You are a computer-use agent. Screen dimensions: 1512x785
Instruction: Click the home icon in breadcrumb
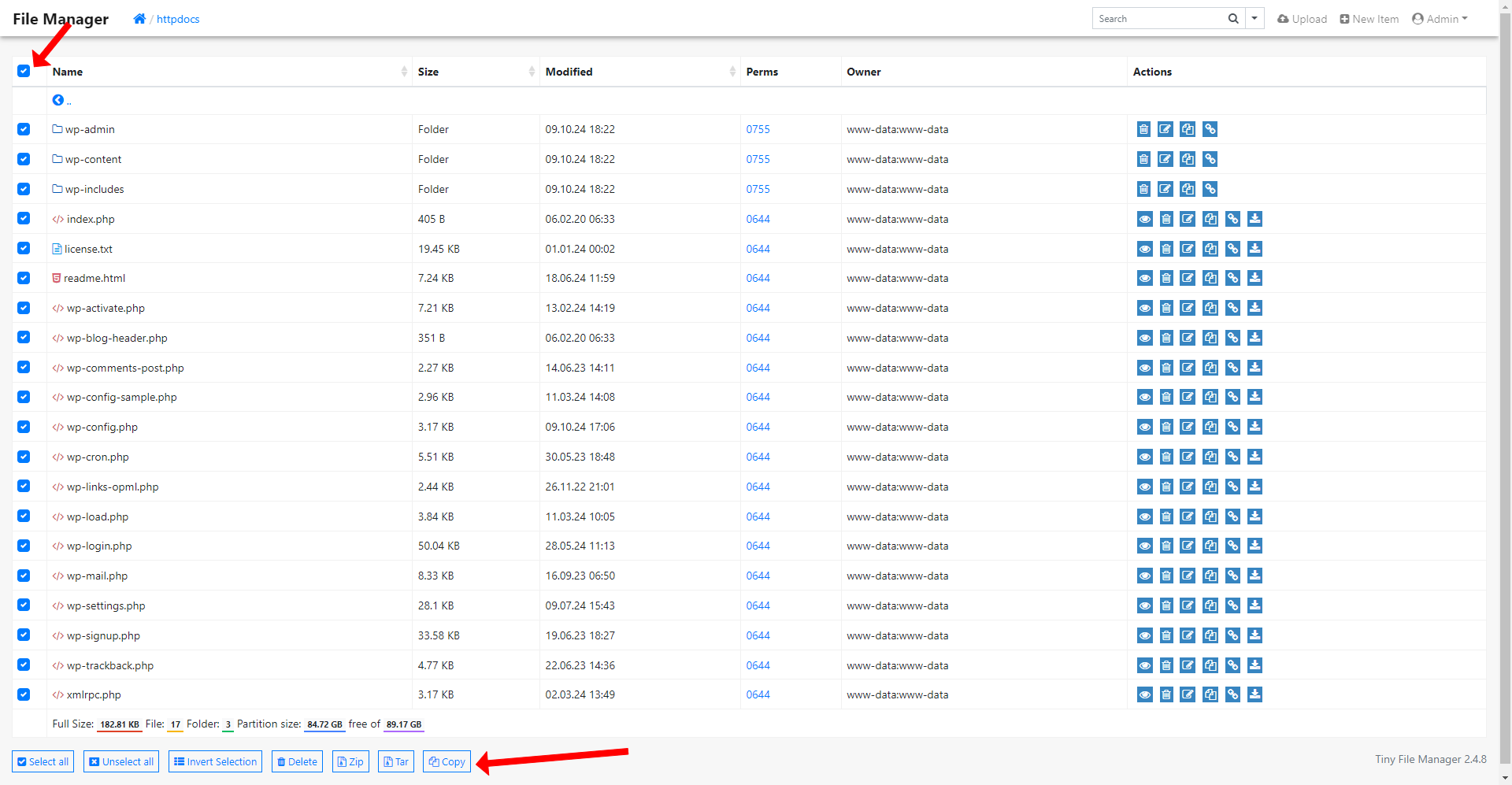(139, 19)
